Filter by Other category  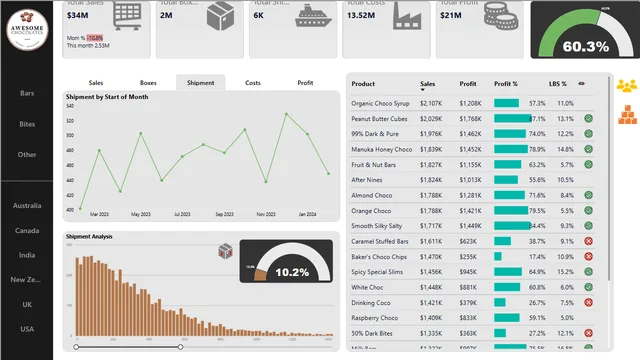pyautogui.click(x=27, y=155)
